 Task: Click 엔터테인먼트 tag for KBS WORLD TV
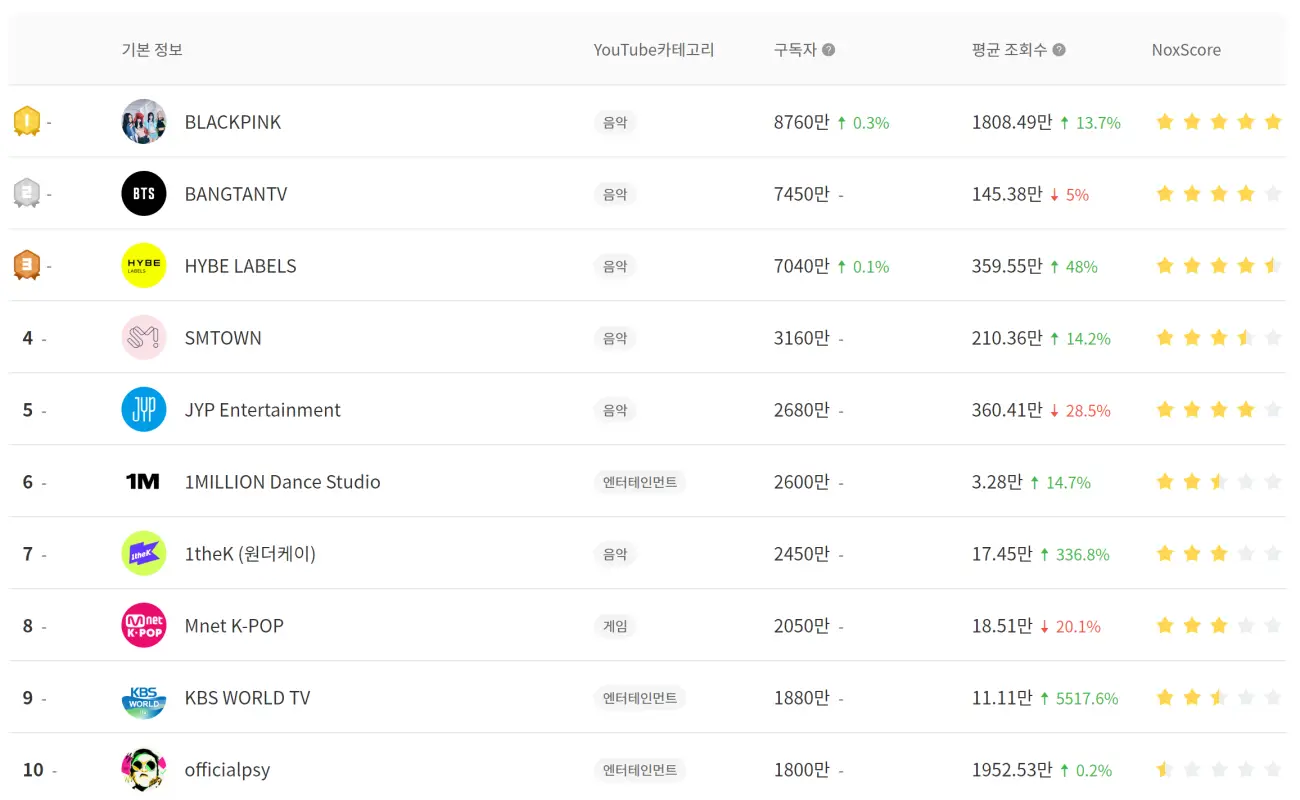(x=640, y=698)
